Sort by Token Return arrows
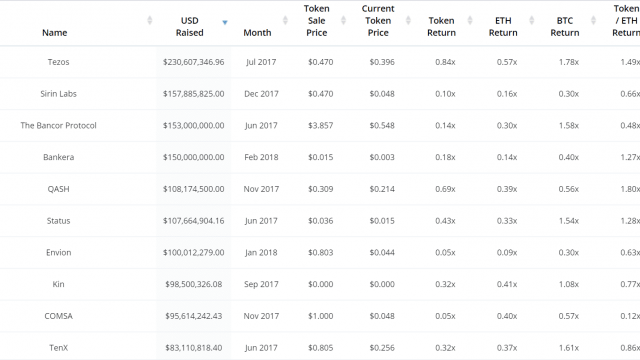Viewport: 640px width, 360px height. click(470, 20)
